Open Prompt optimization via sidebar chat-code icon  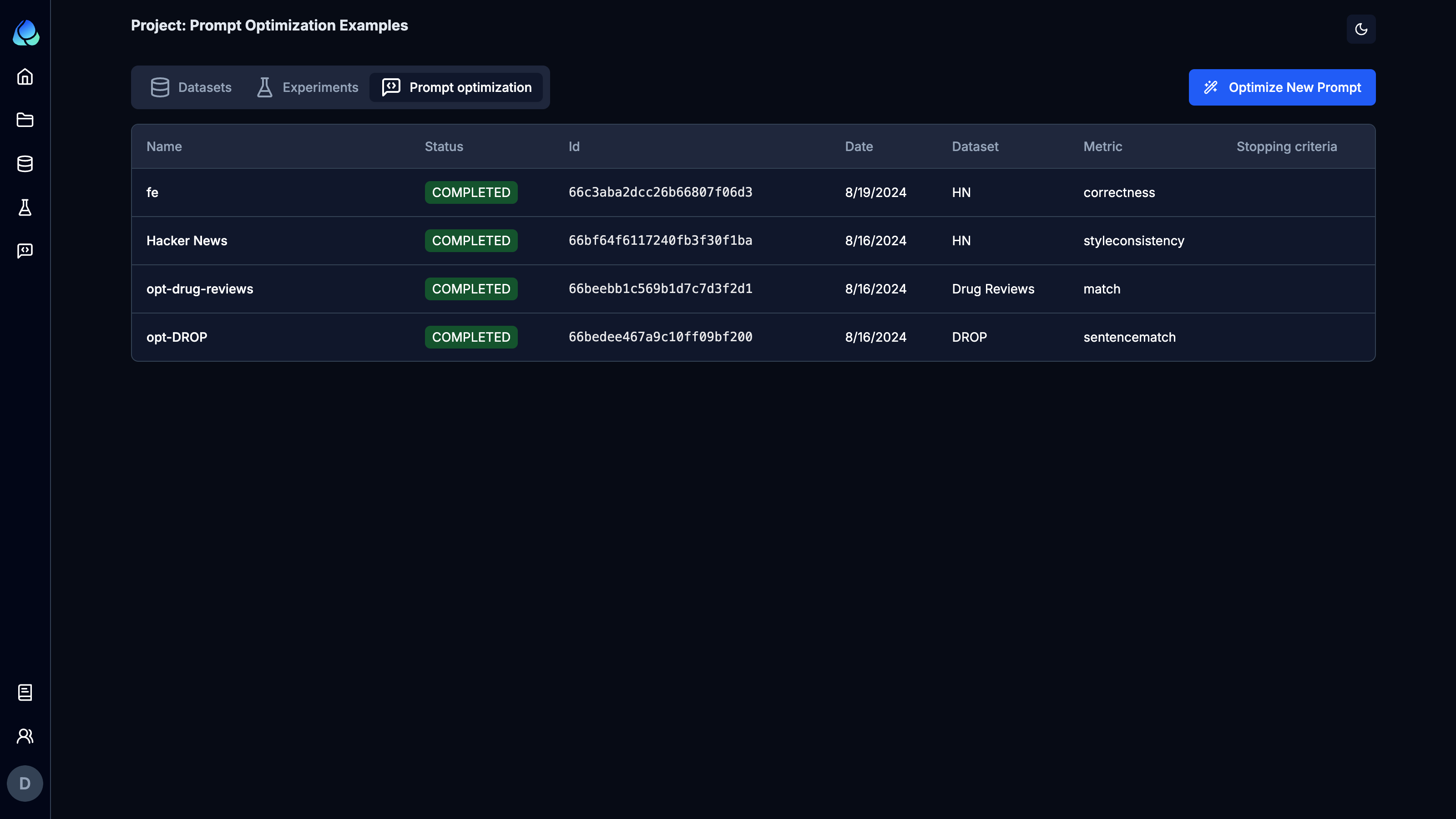point(25,250)
